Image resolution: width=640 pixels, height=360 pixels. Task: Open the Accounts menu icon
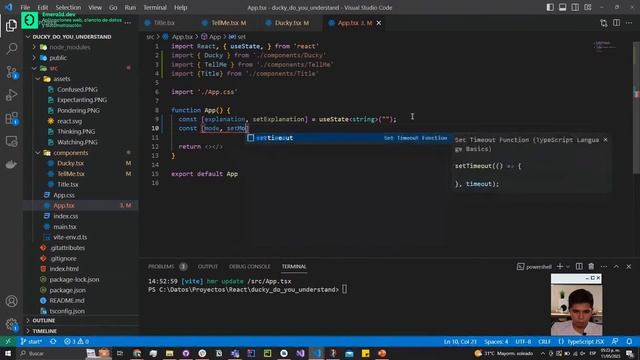click(x=11, y=301)
